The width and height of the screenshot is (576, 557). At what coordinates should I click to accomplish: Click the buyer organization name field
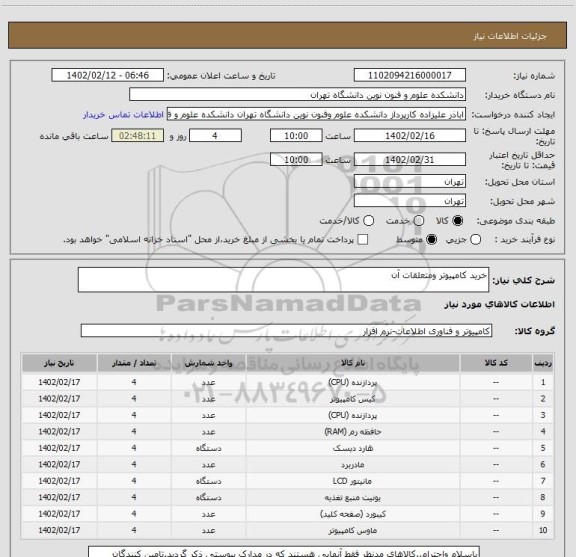(x=298, y=95)
